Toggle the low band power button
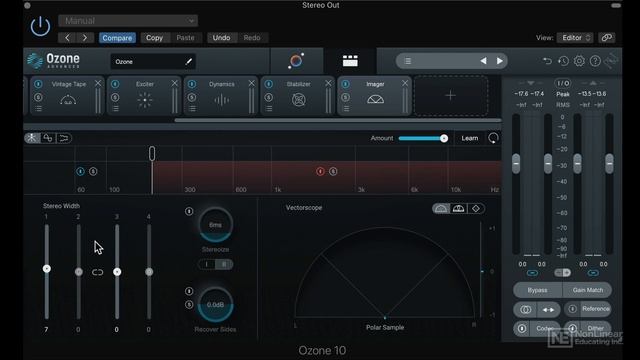The image size is (640, 360). [80, 171]
